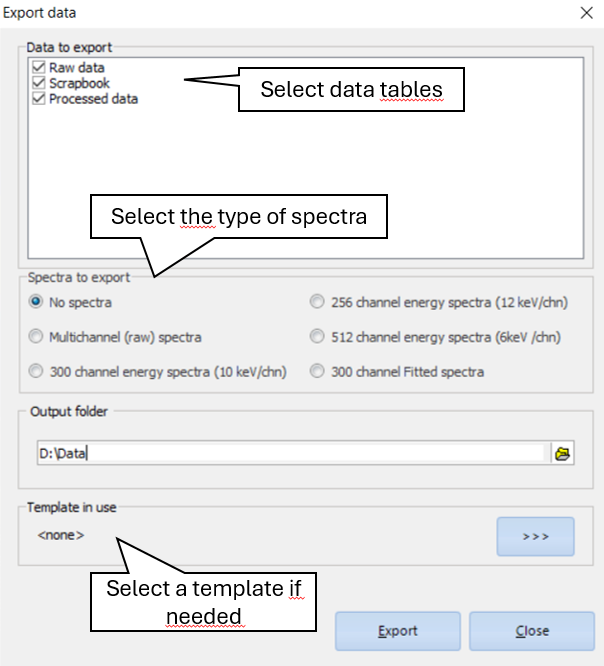Choose 512 channel energy spectra (6keV/chn)
This screenshot has width=604, height=666.
pyautogui.click(x=317, y=337)
